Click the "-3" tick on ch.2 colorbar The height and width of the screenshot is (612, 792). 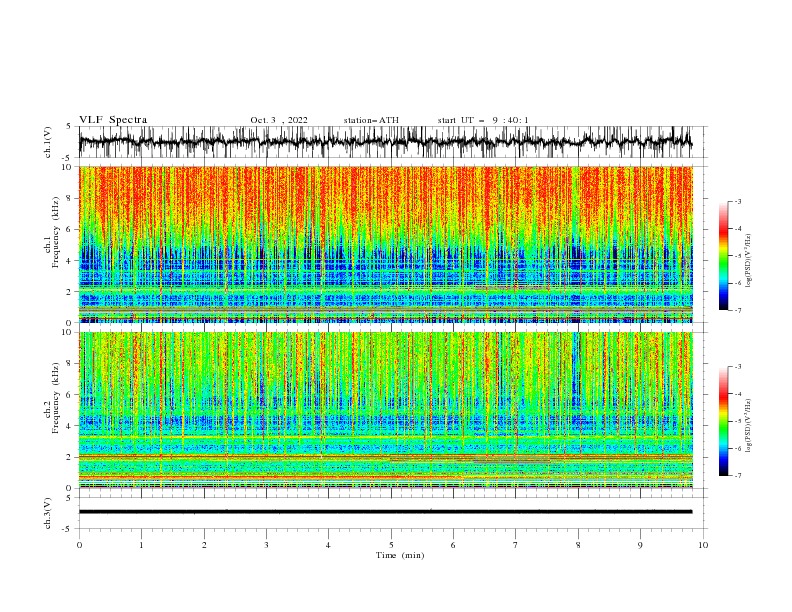[737, 367]
